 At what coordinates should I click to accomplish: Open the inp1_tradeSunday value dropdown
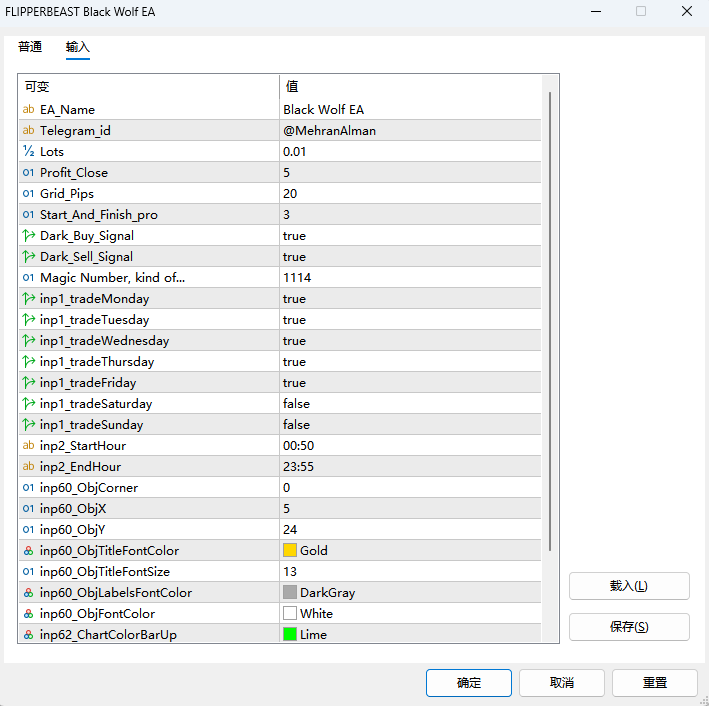point(410,424)
